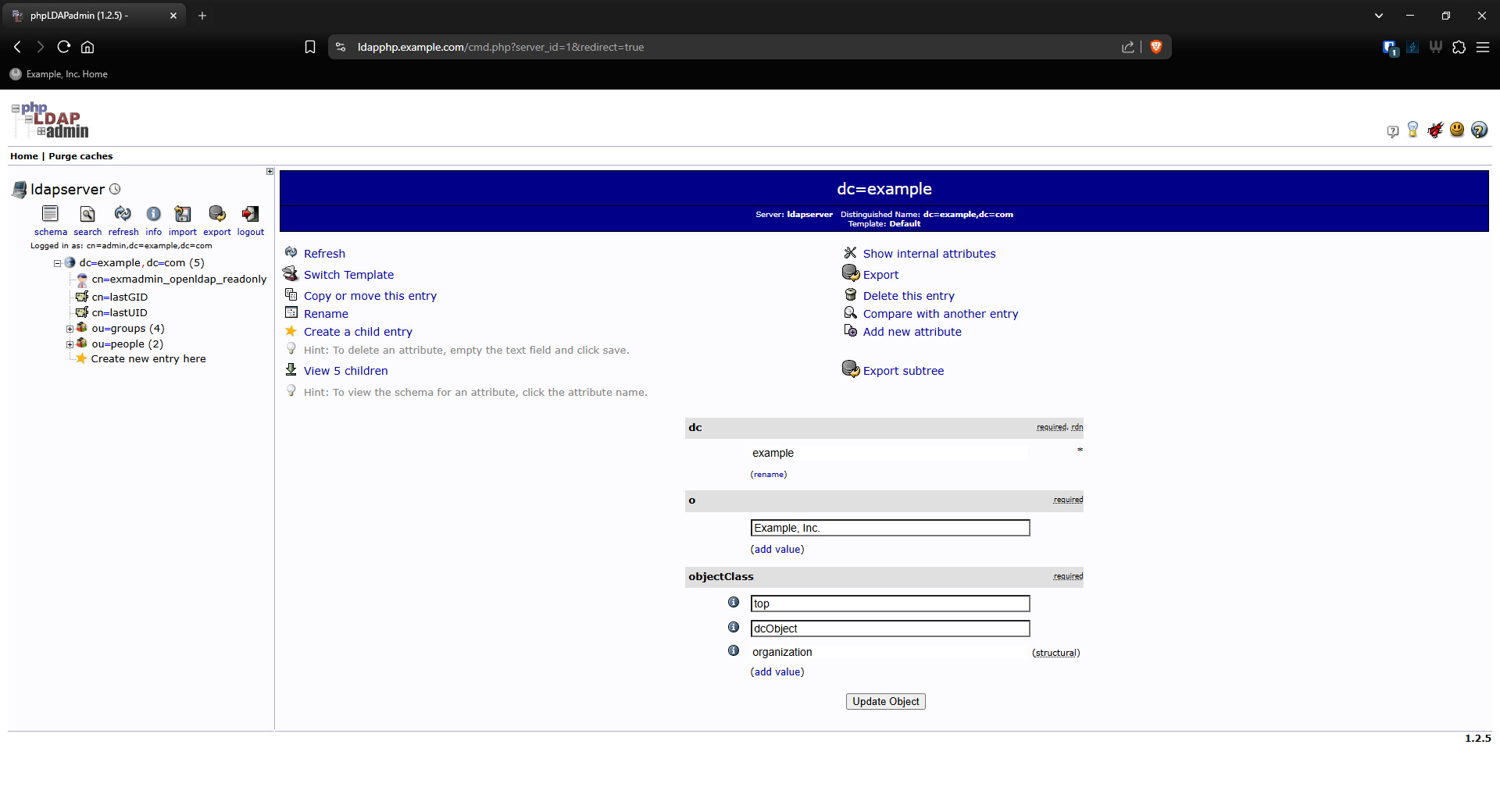The height and width of the screenshot is (812, 1500).
Task: Click into the 'Example, Inc.' text field
Action: 890,528
